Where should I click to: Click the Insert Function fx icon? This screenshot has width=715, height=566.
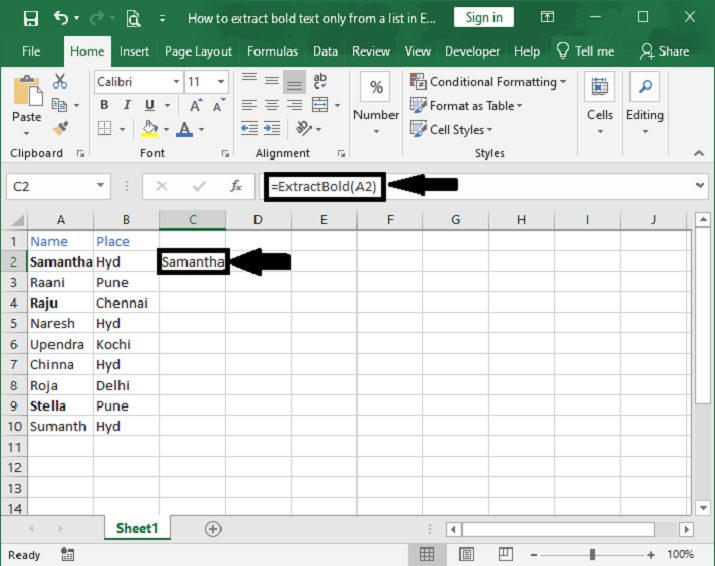pos(235,186)
